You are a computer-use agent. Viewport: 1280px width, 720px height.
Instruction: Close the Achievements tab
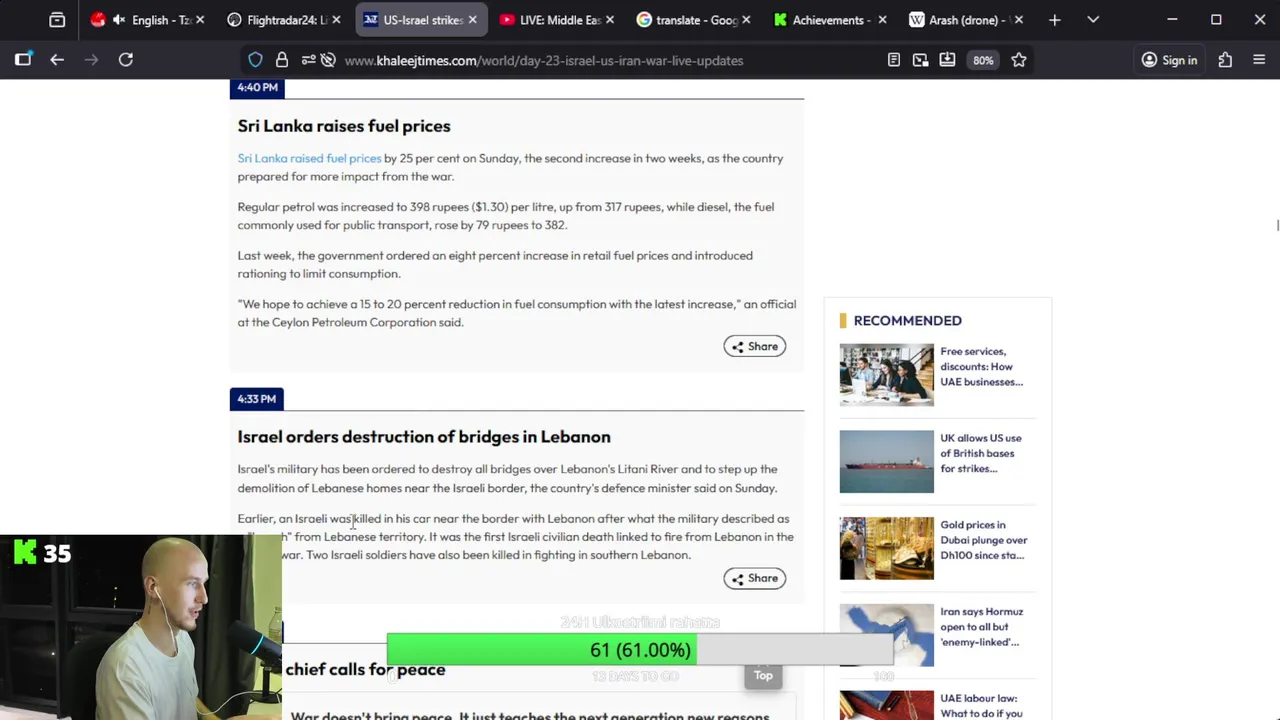pos(882,20)
